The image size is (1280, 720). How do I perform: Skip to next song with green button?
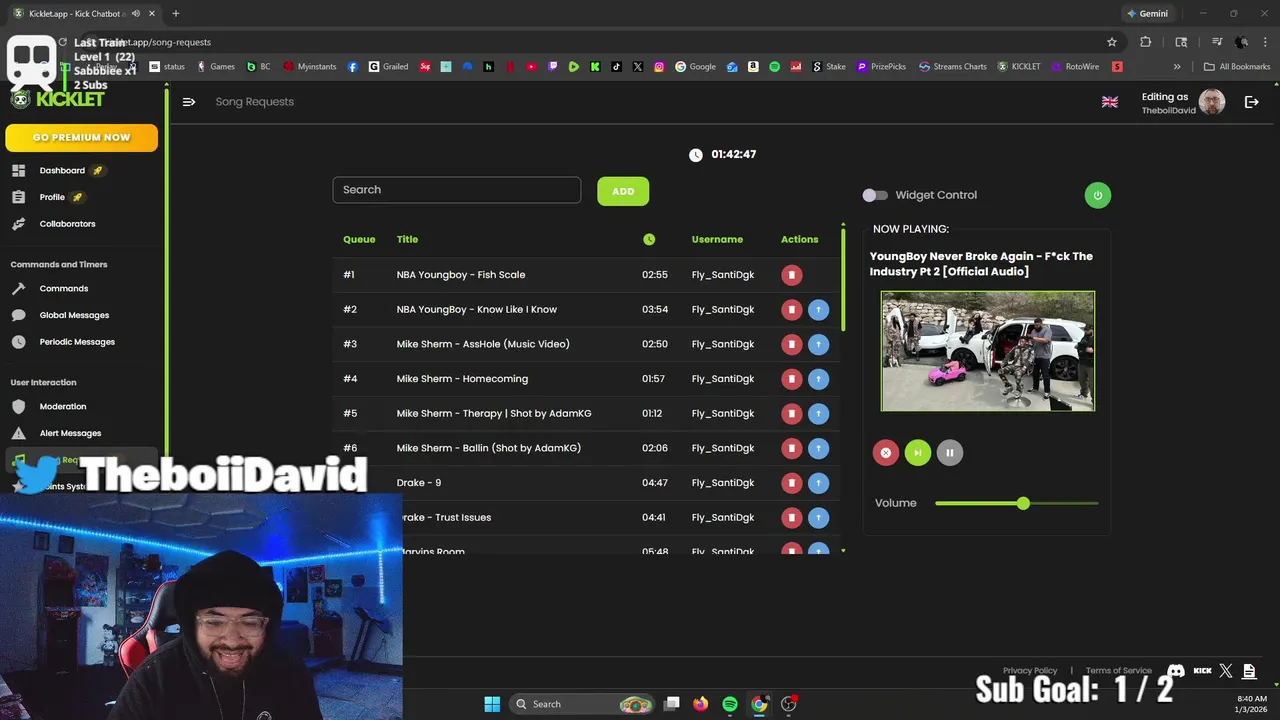point(917,453)
